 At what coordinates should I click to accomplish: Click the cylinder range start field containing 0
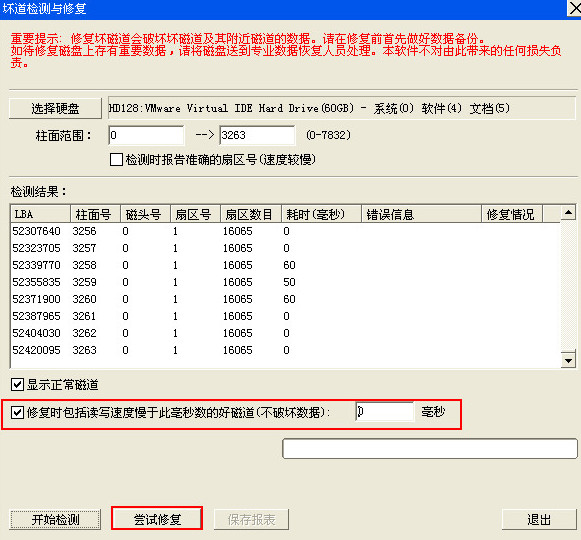pos(146,135)
